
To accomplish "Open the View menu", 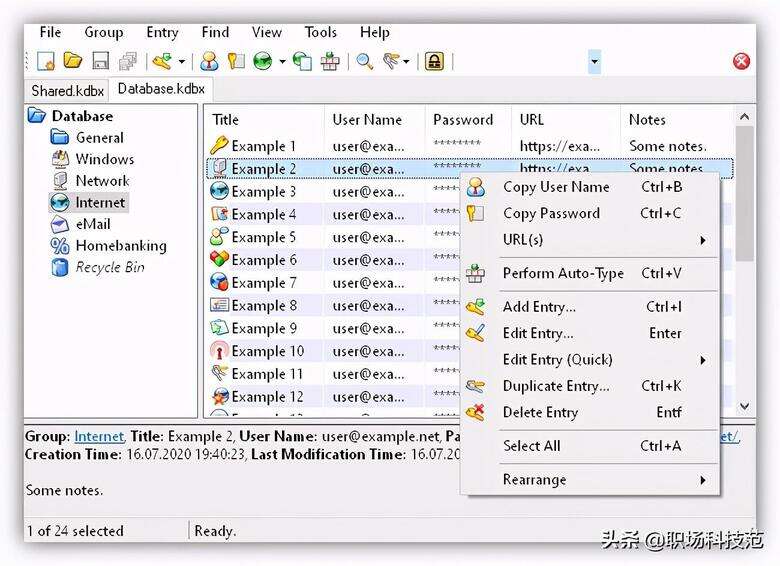I will tap(267, 32).
